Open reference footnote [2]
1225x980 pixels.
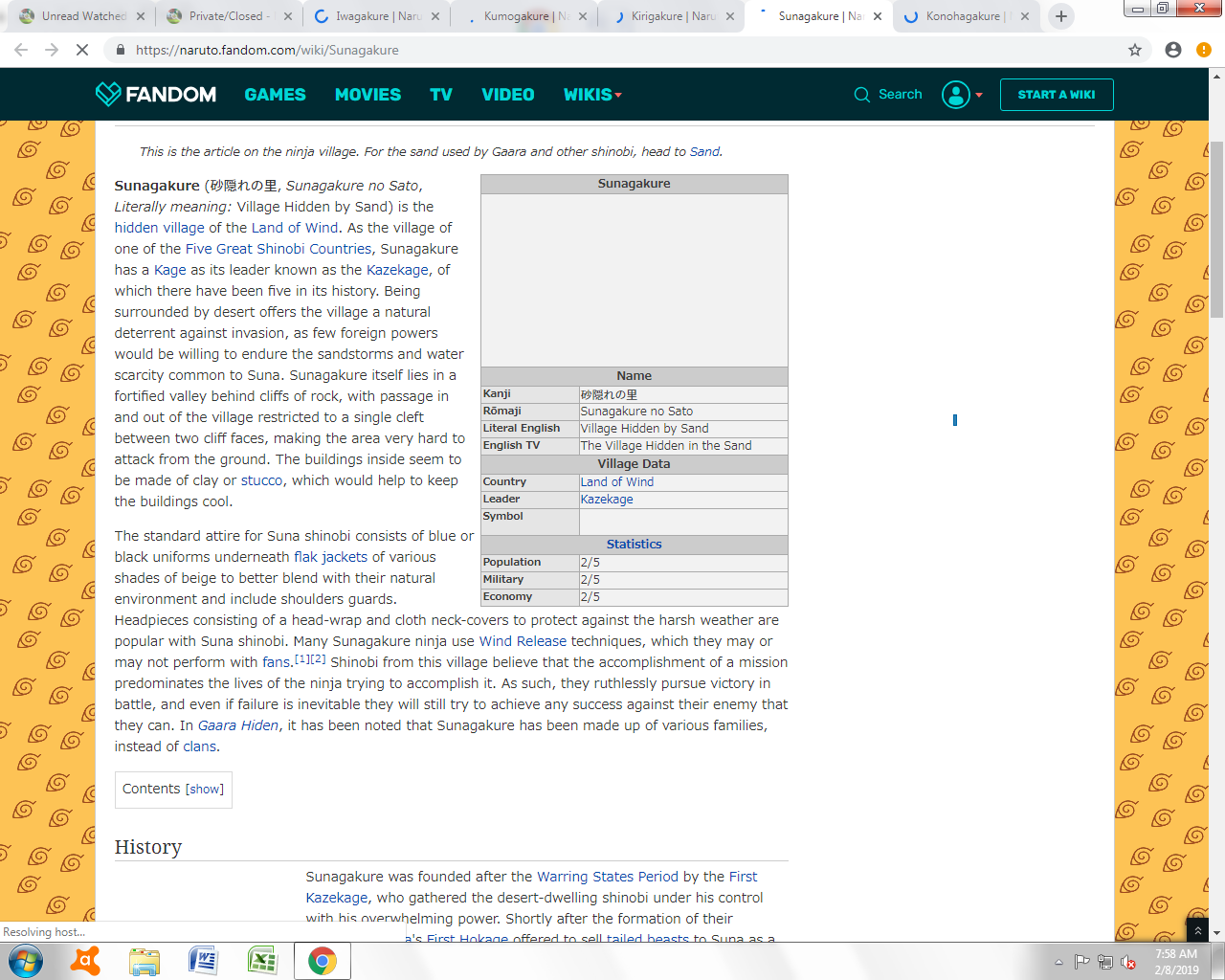[x=318, y=658]
